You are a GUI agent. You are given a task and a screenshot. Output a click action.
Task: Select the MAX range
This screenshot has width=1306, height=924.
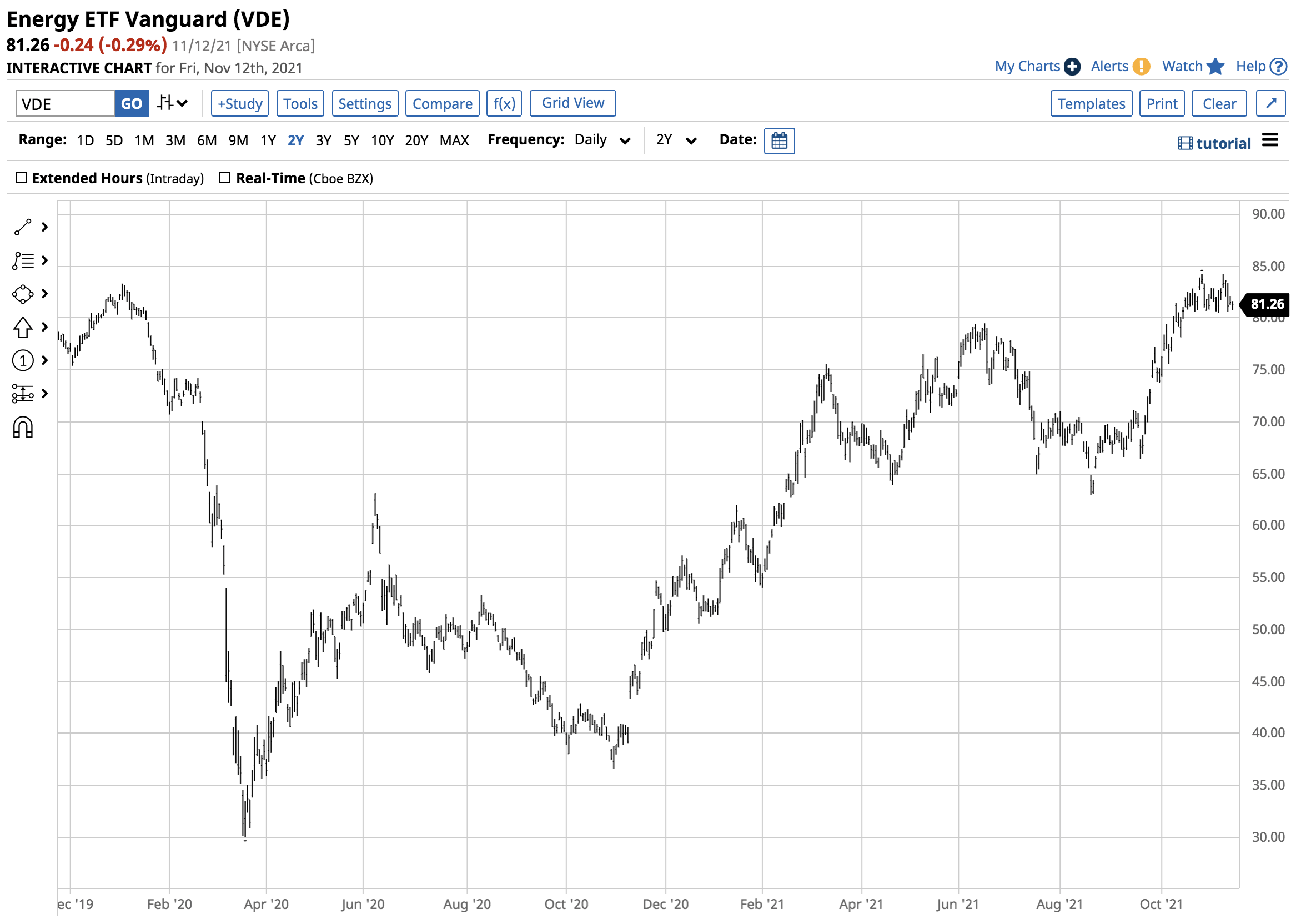click(x=454, y=140)
